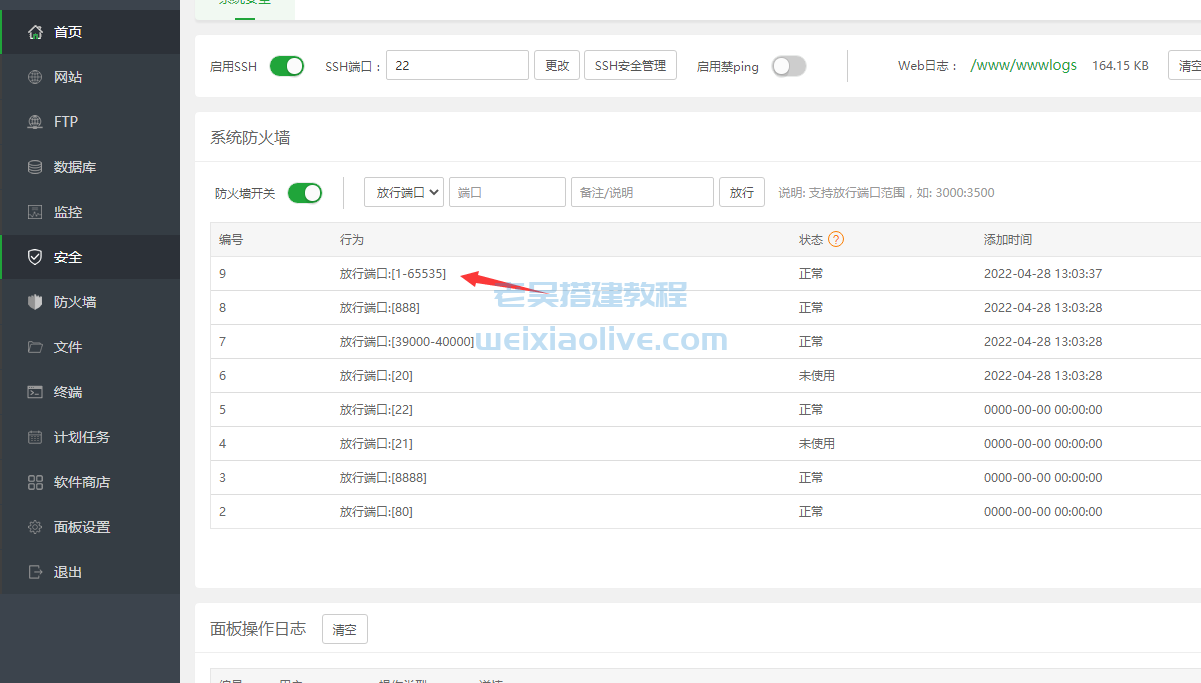Open the 放行端口 dropdown
The image size is (1201, 683).
tap(403, 191)
